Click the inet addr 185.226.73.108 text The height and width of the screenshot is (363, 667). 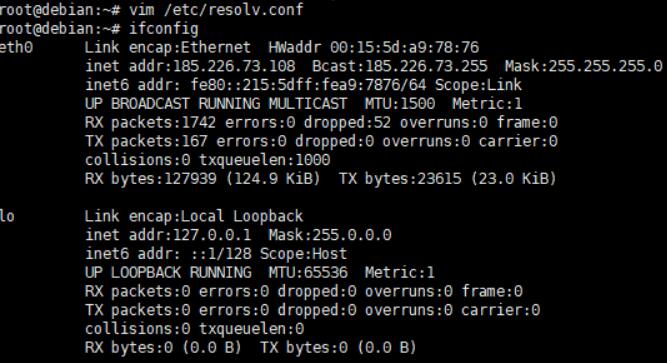click(x=190, y=66)
